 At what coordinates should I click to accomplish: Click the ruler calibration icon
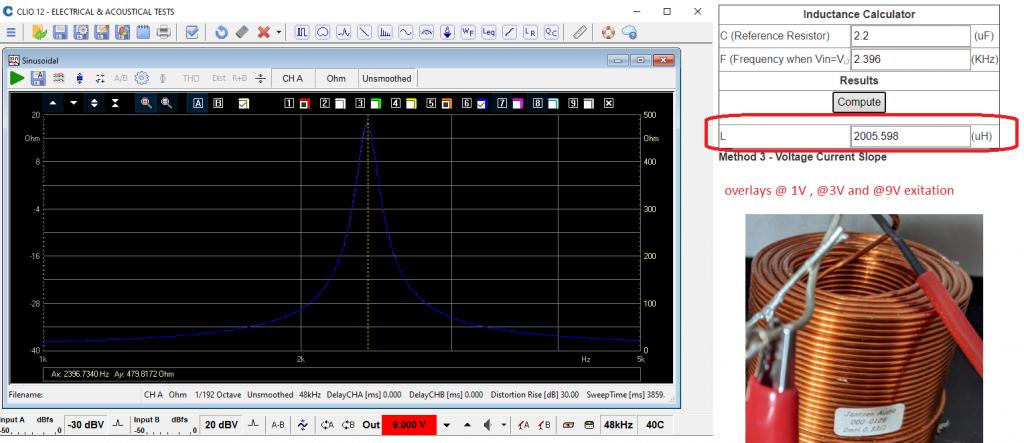click(579, 32)
